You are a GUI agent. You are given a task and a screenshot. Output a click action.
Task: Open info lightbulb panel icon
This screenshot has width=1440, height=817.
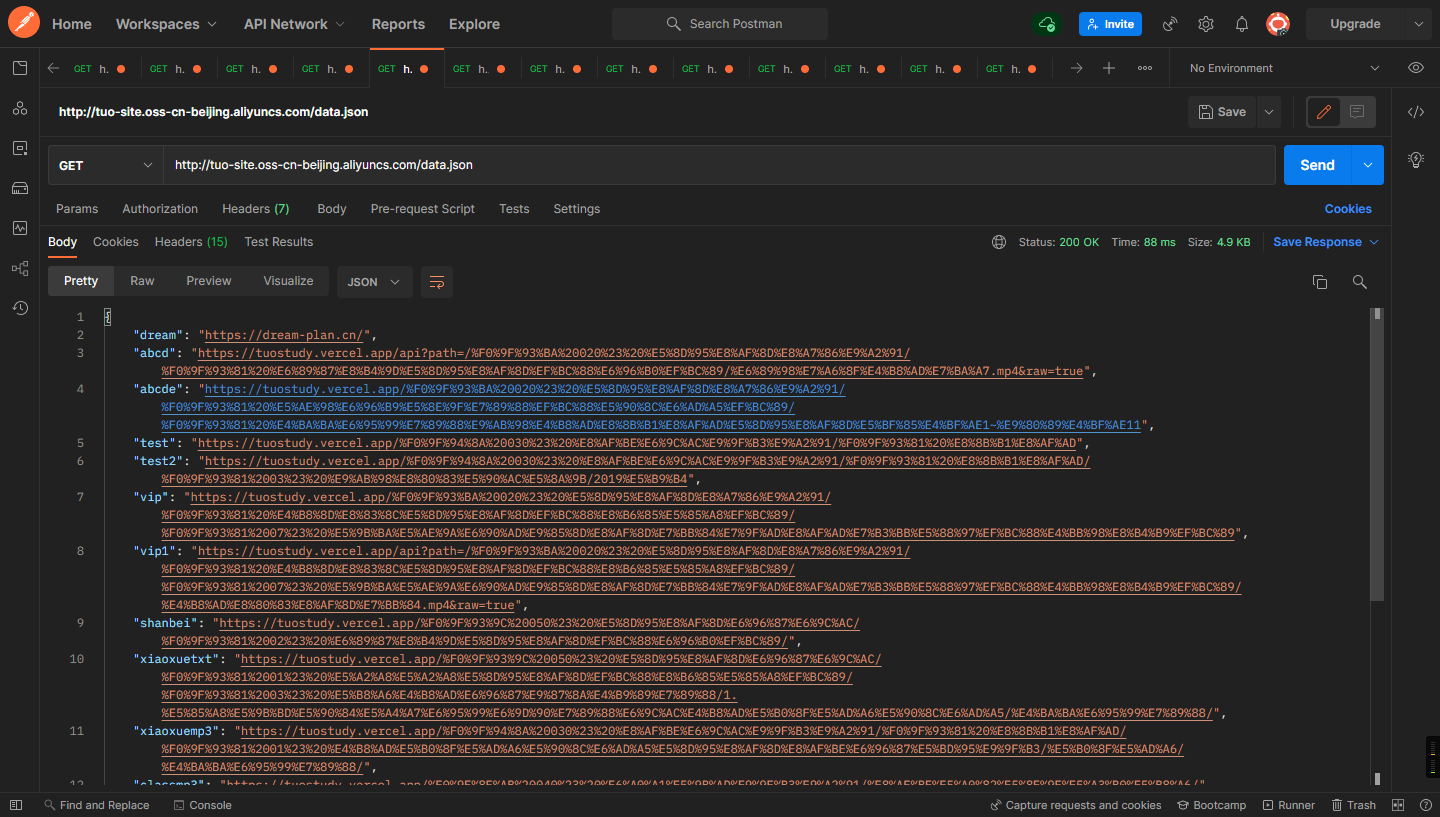click(1416, 159)
